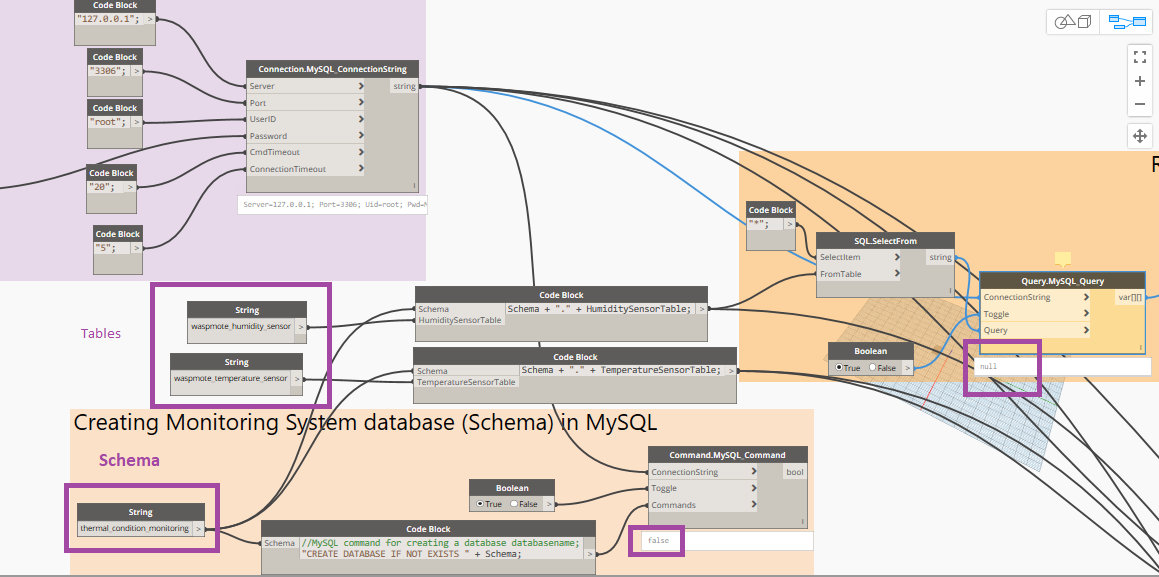The image size is (1159, 577).
Task: Click the zoom to fit icon
Action: pos(1140,57)
